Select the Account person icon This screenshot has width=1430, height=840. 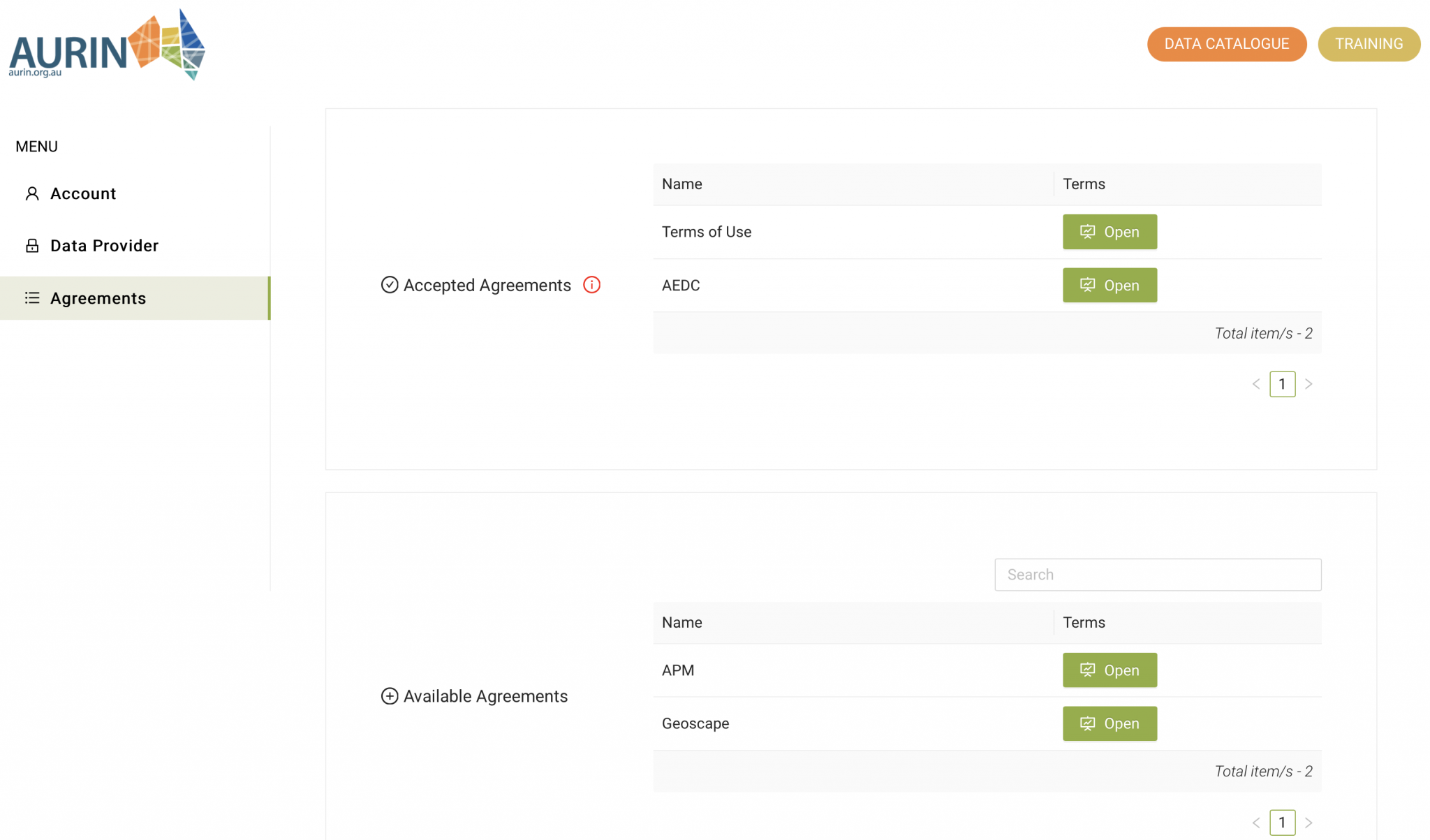click(x=31, y=193)
